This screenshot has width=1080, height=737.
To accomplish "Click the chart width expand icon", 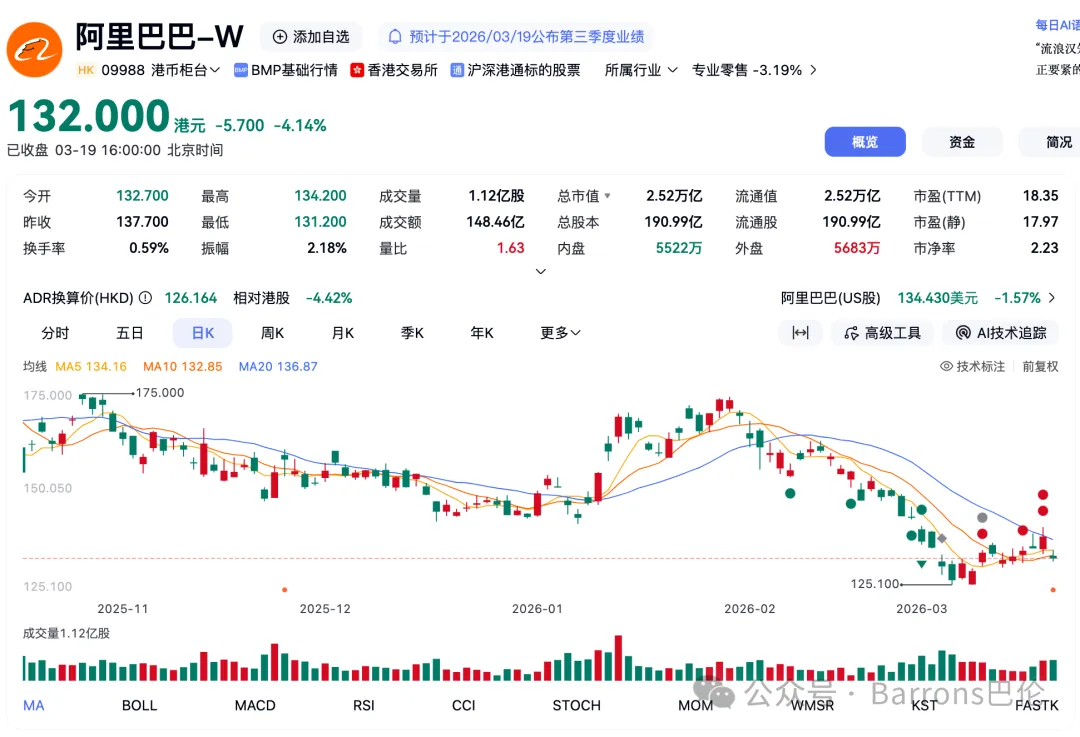I will coord(800,333).
